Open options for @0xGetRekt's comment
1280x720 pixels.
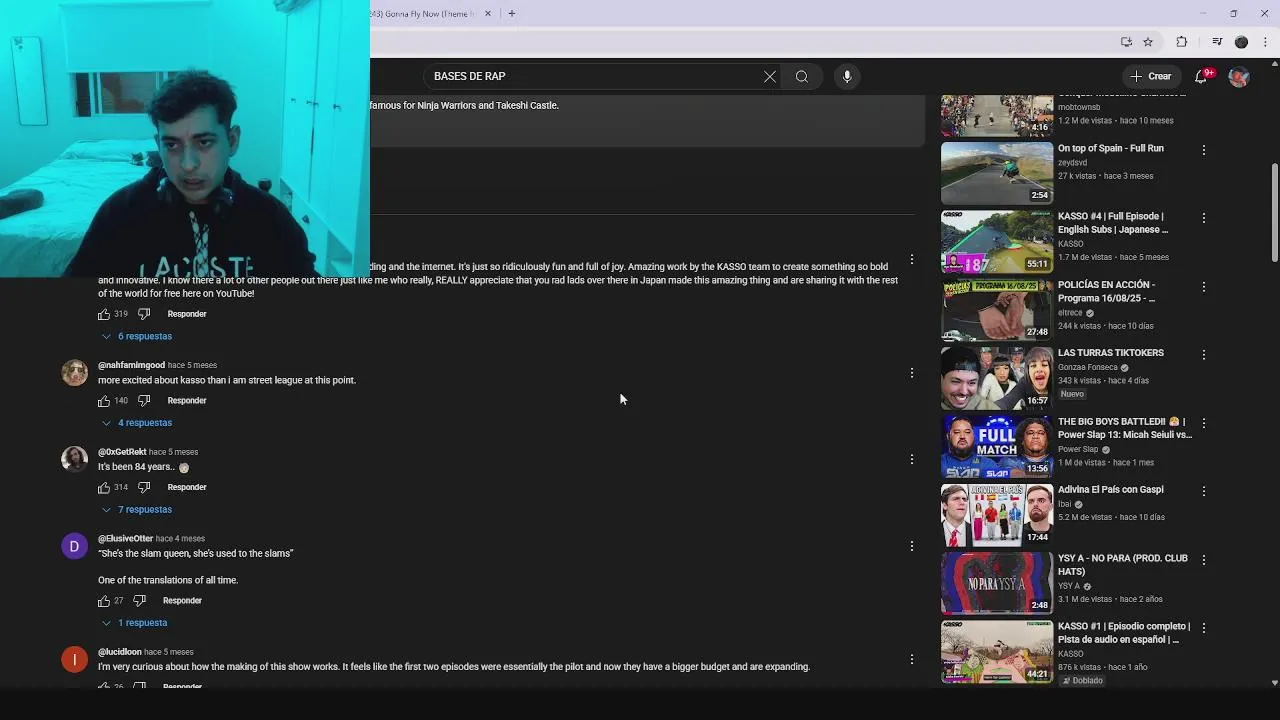coord(911,459)
